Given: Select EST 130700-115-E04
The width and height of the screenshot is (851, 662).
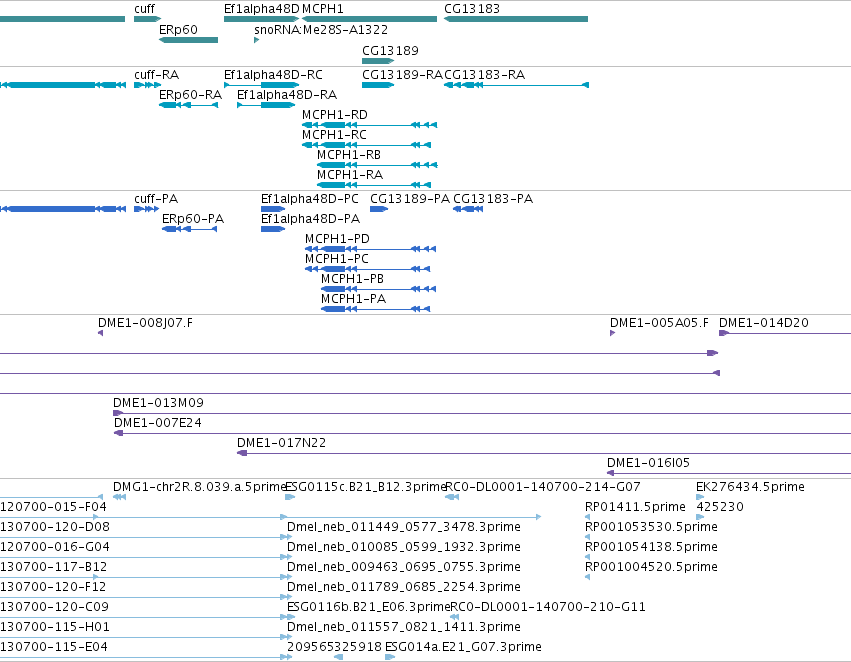Looking at the screenshot, I should (54, 647).
